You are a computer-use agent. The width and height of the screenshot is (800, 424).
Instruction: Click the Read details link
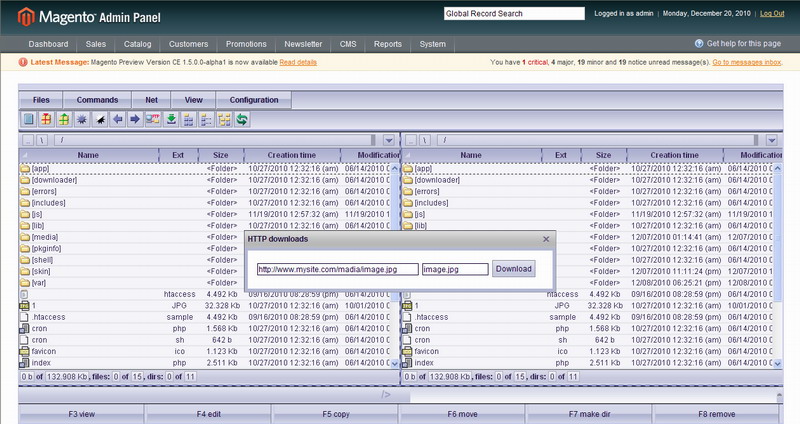[x=298, y=62]
